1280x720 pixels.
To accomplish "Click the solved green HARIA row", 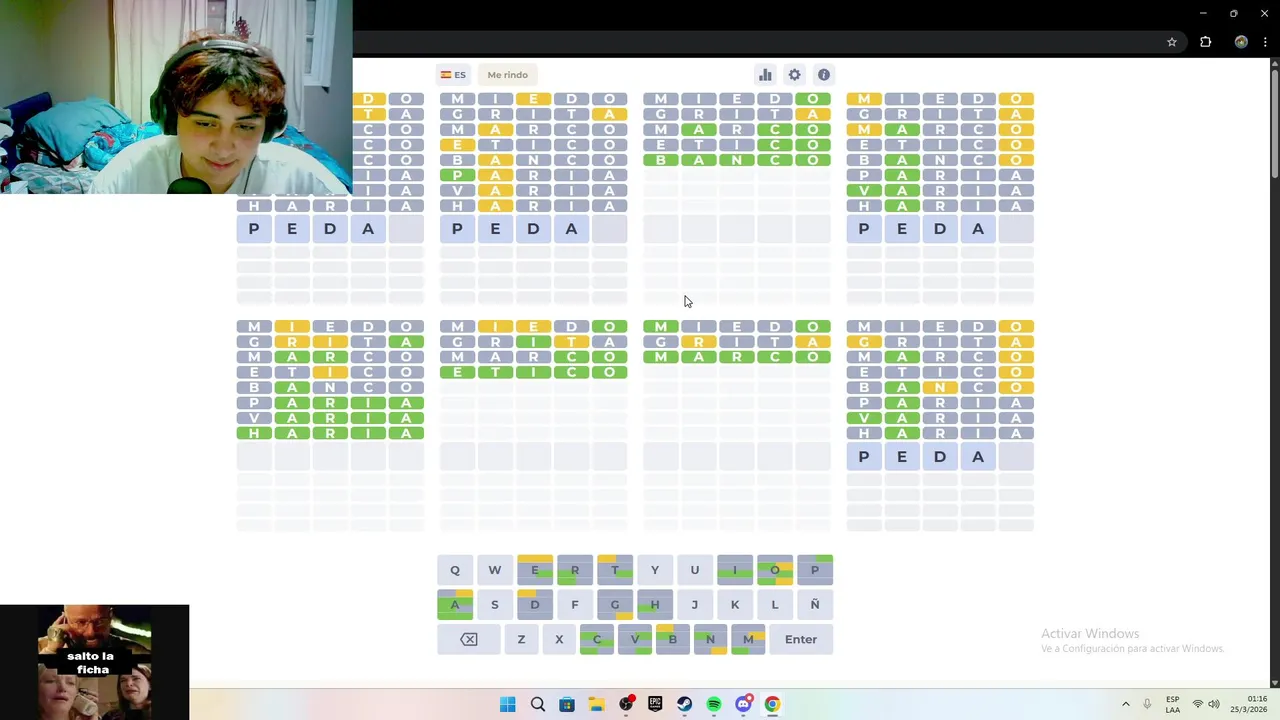I will pyautogui.click(x=330, y=433).
